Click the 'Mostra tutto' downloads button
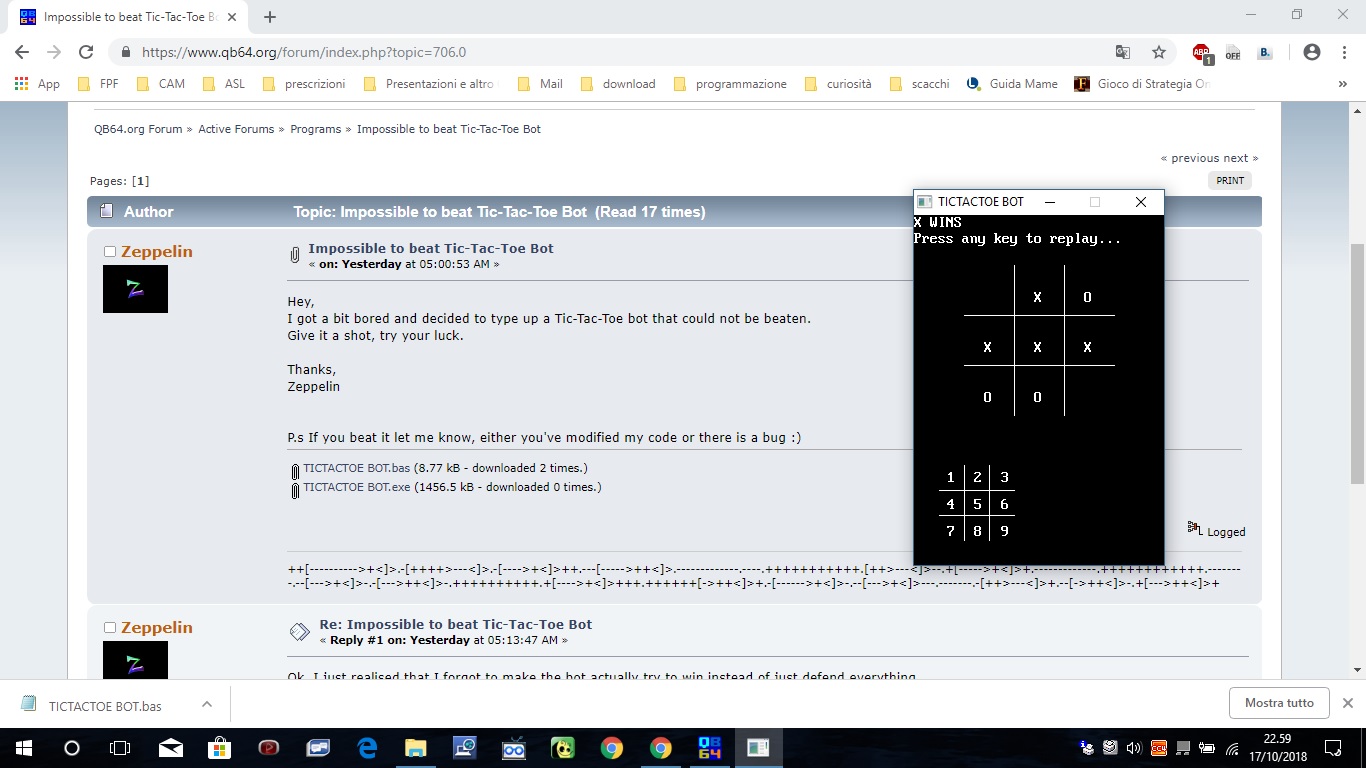 tap(1278, 703)
